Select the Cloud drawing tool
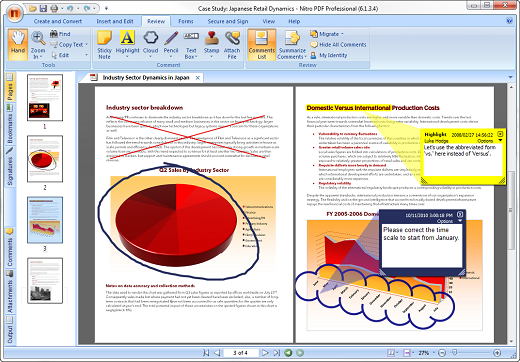520x362 pixels. pos(150,45)
